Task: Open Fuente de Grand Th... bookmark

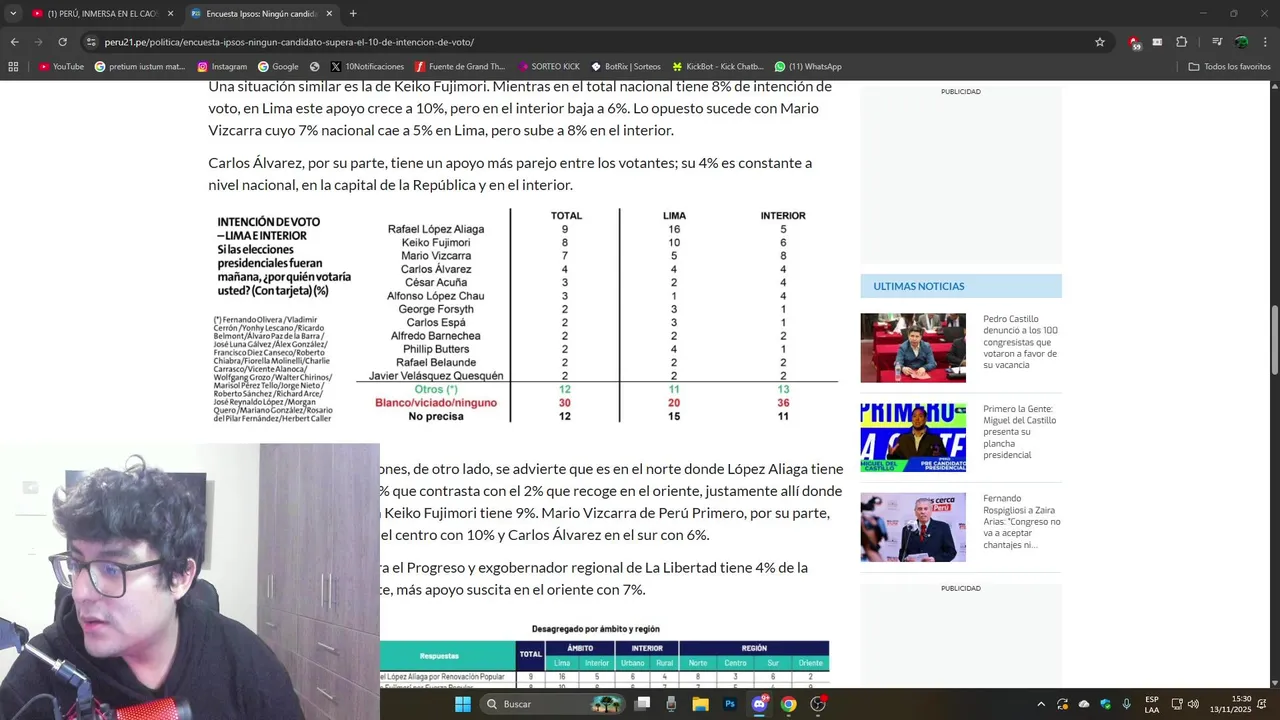Action: (460, 67)
